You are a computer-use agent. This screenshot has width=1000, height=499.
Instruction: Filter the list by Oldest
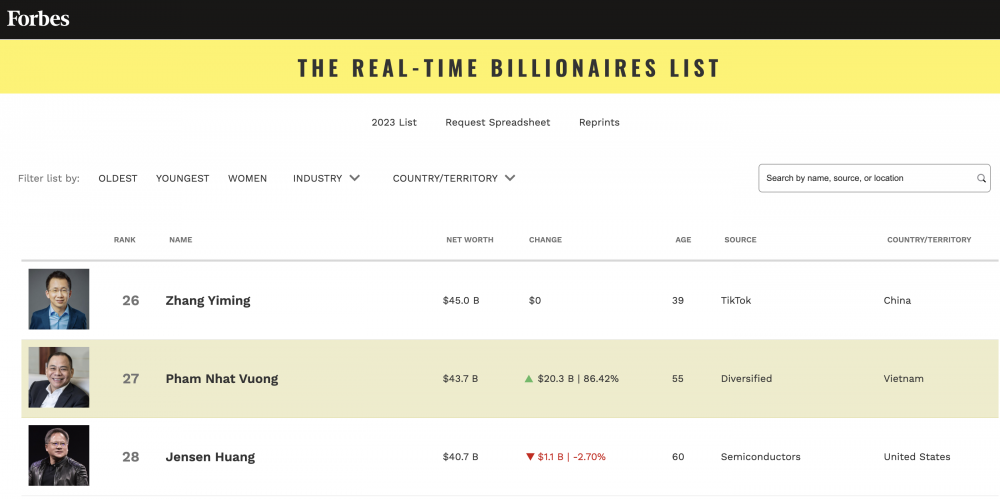pyautogui.click(x=118, y=179)
